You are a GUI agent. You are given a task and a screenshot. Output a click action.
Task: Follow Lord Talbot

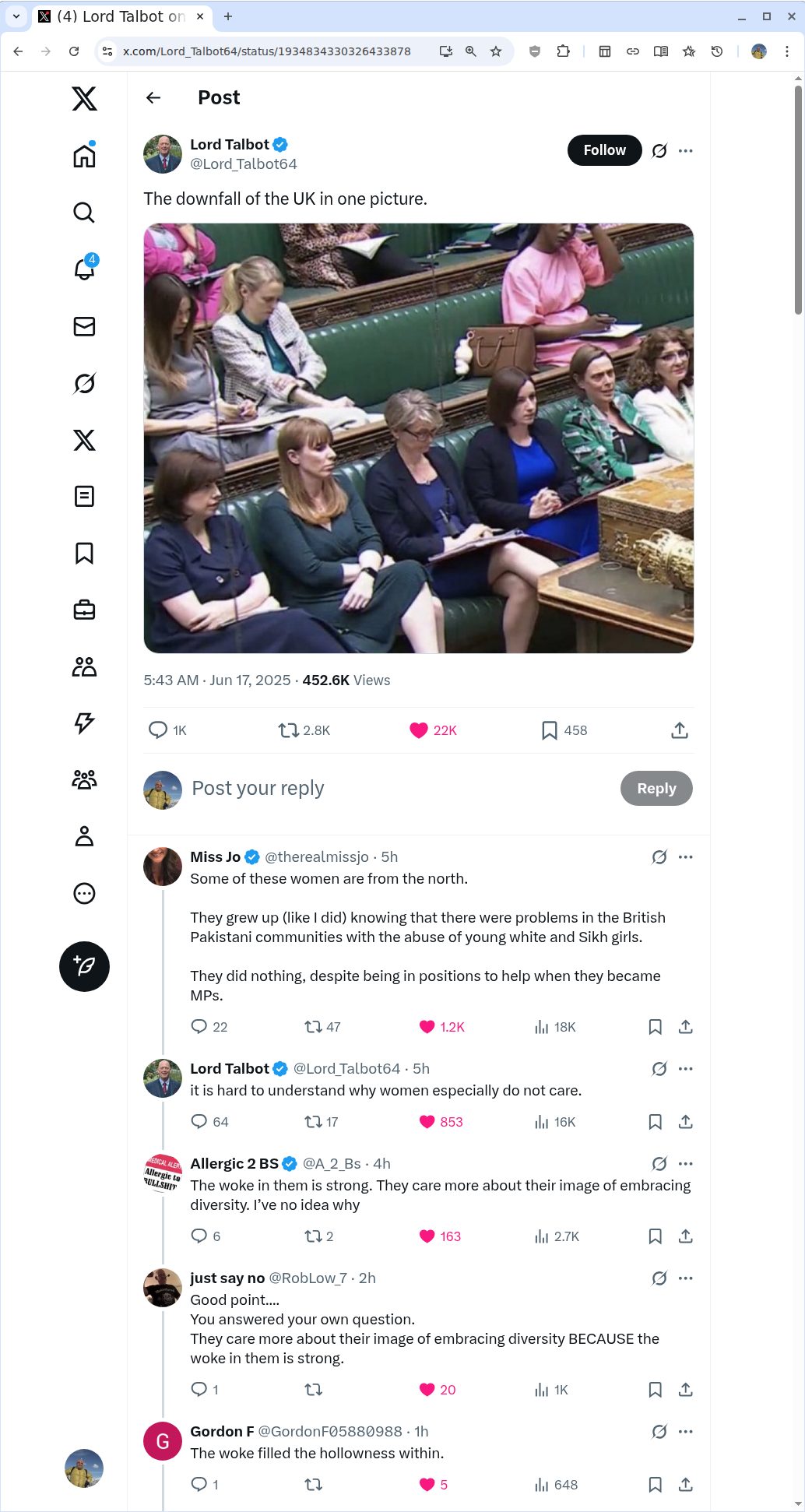(x=604, y=150)
